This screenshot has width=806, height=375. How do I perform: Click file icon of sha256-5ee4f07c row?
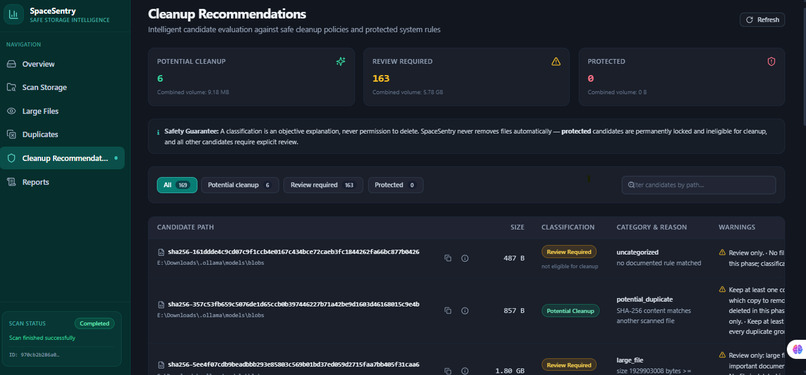160,365
